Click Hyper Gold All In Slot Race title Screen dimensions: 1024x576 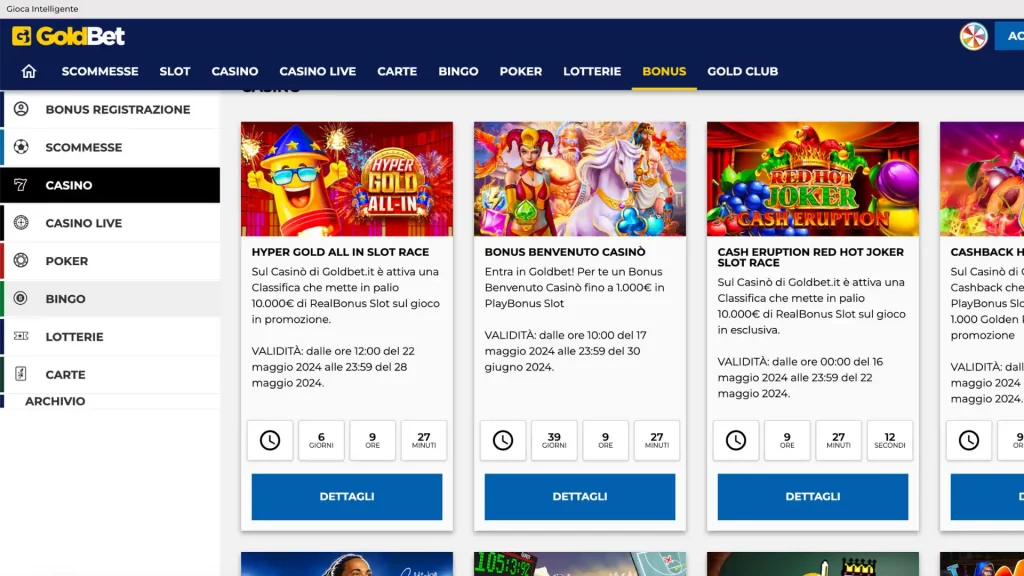coord(340,252)
